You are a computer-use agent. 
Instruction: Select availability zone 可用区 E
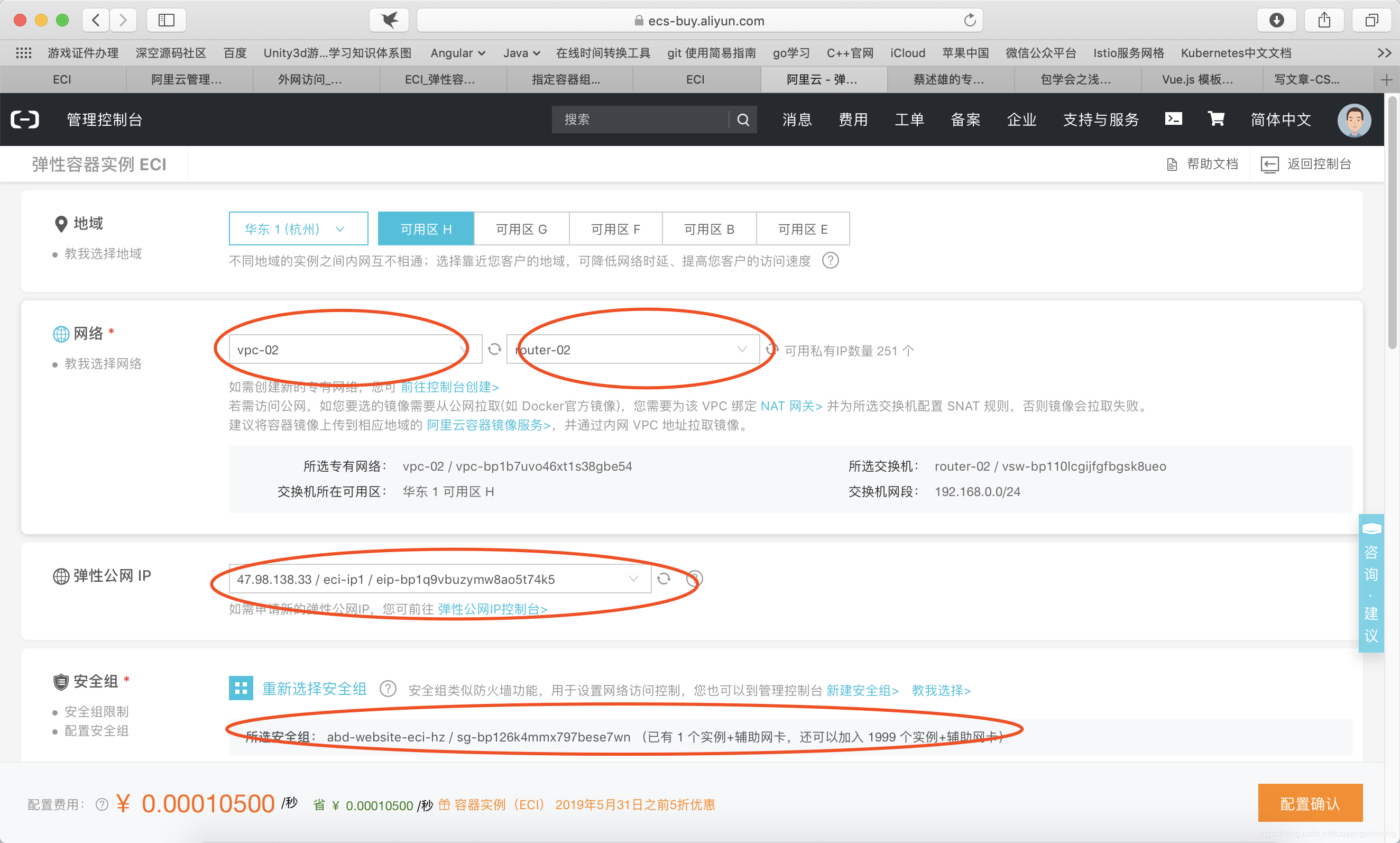[803, 229]
